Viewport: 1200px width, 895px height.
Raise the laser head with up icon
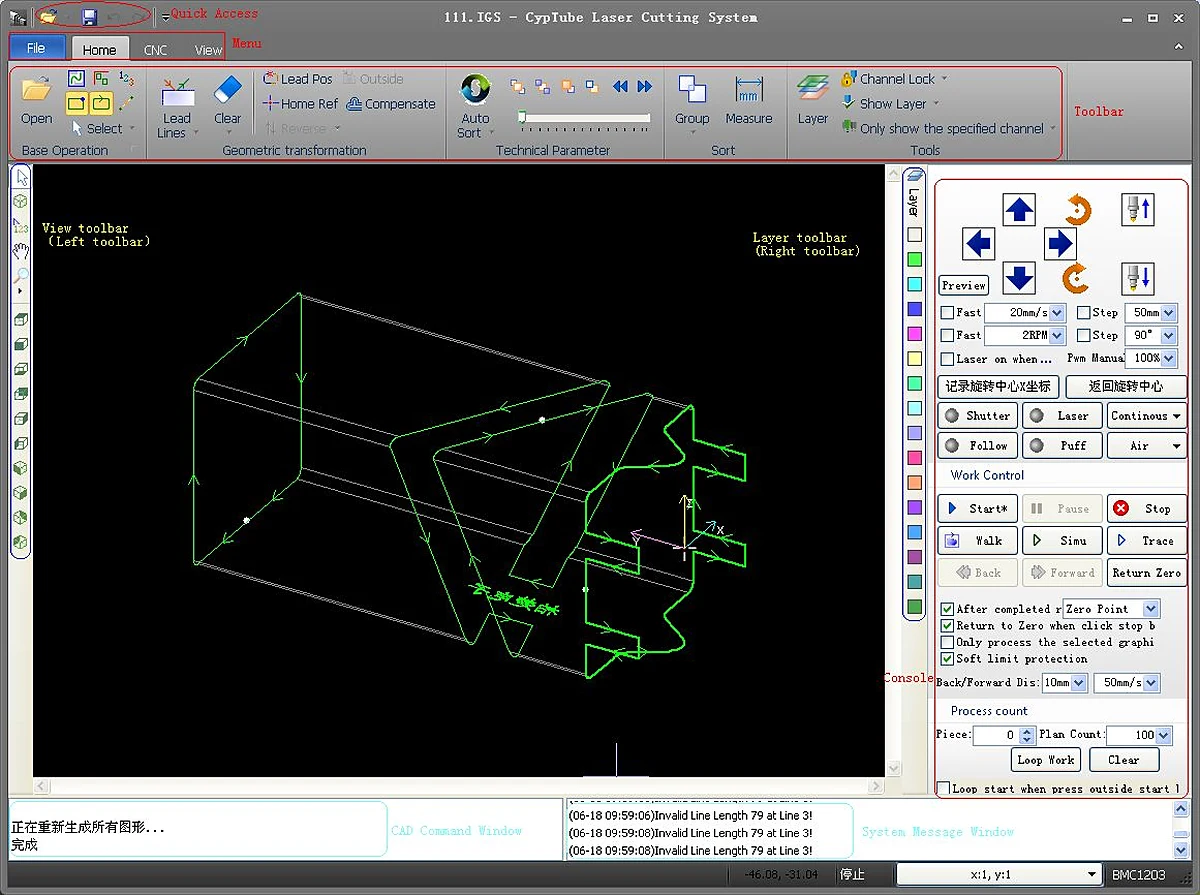point(1138,210)
